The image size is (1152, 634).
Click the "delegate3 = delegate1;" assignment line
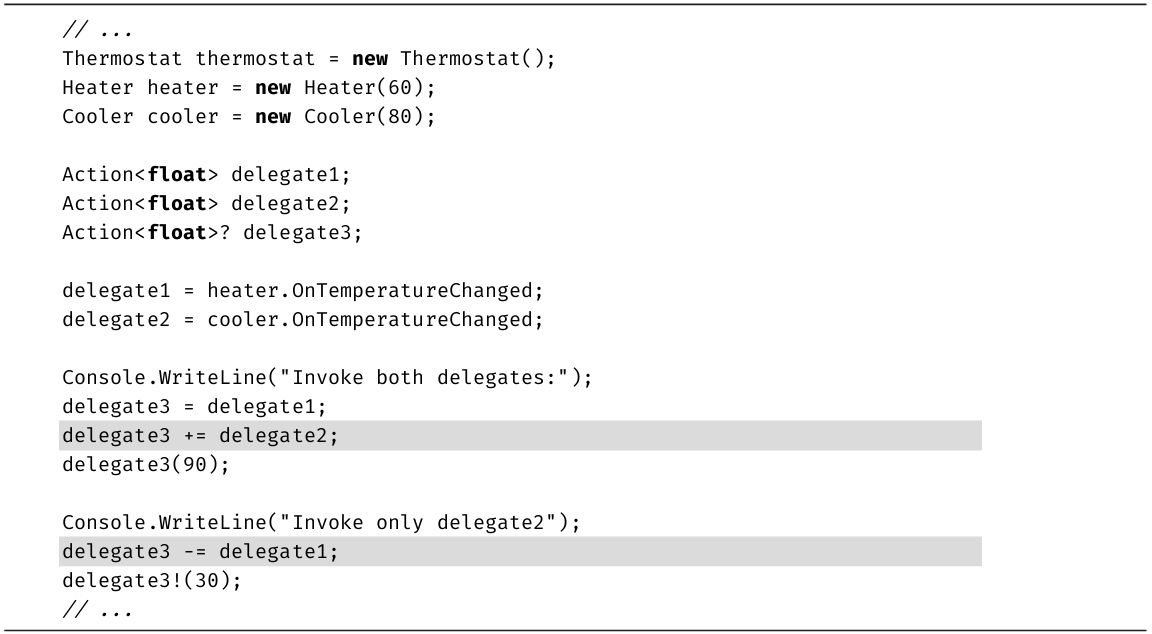[x=194, y=407]
